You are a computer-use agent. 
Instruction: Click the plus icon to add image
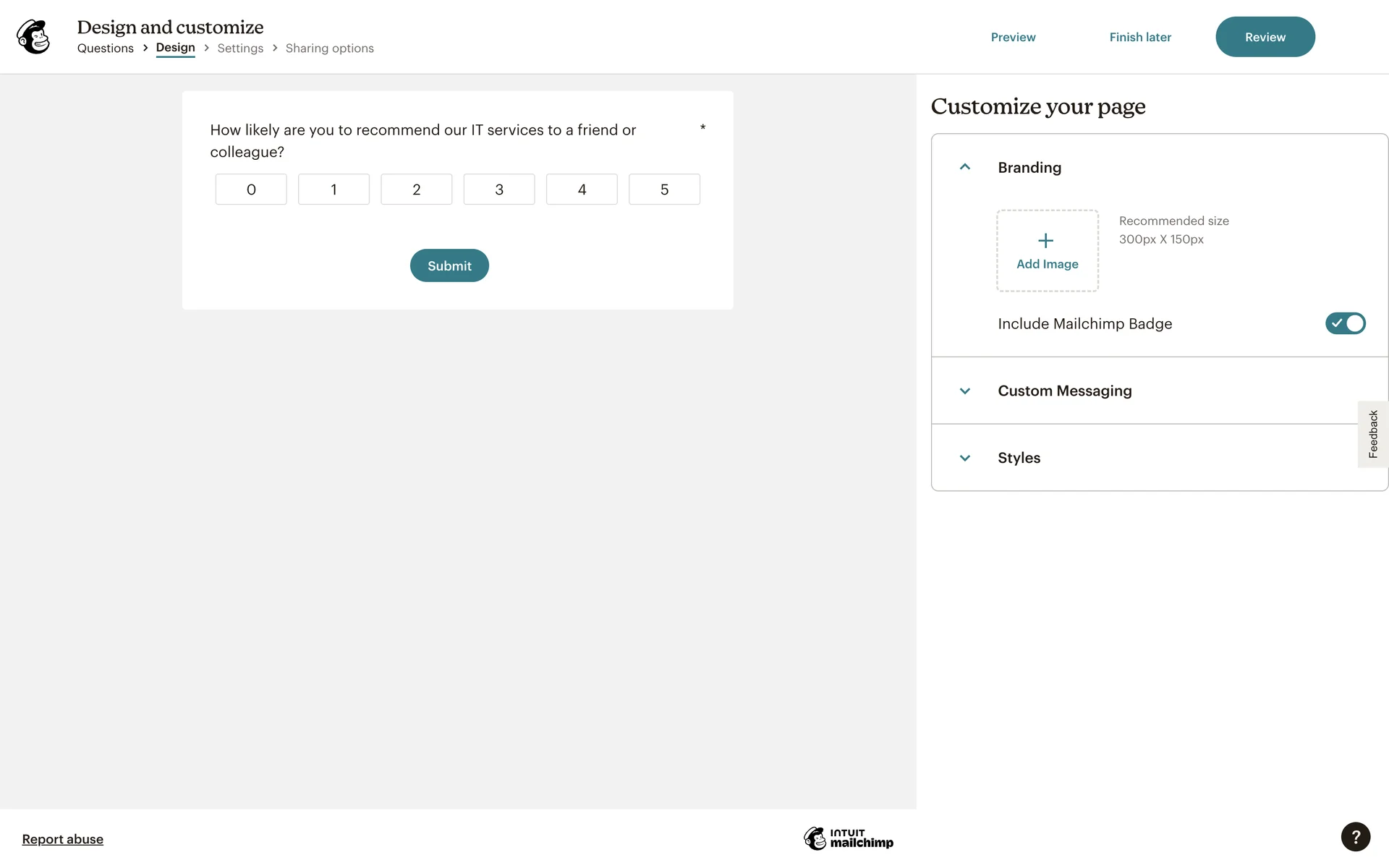[1046, 241]
